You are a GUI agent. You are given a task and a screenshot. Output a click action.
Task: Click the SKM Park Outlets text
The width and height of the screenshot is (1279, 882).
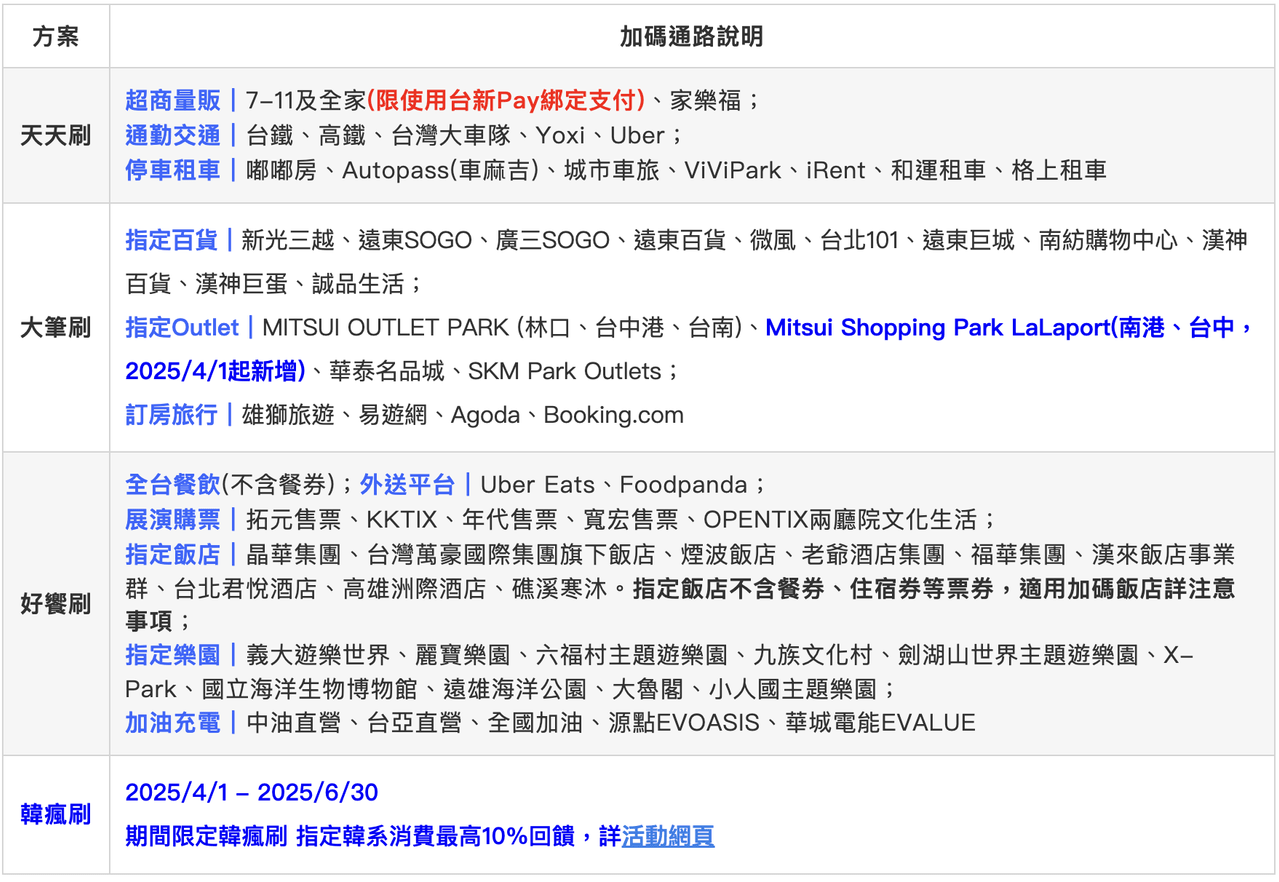(x=563, y=372)
